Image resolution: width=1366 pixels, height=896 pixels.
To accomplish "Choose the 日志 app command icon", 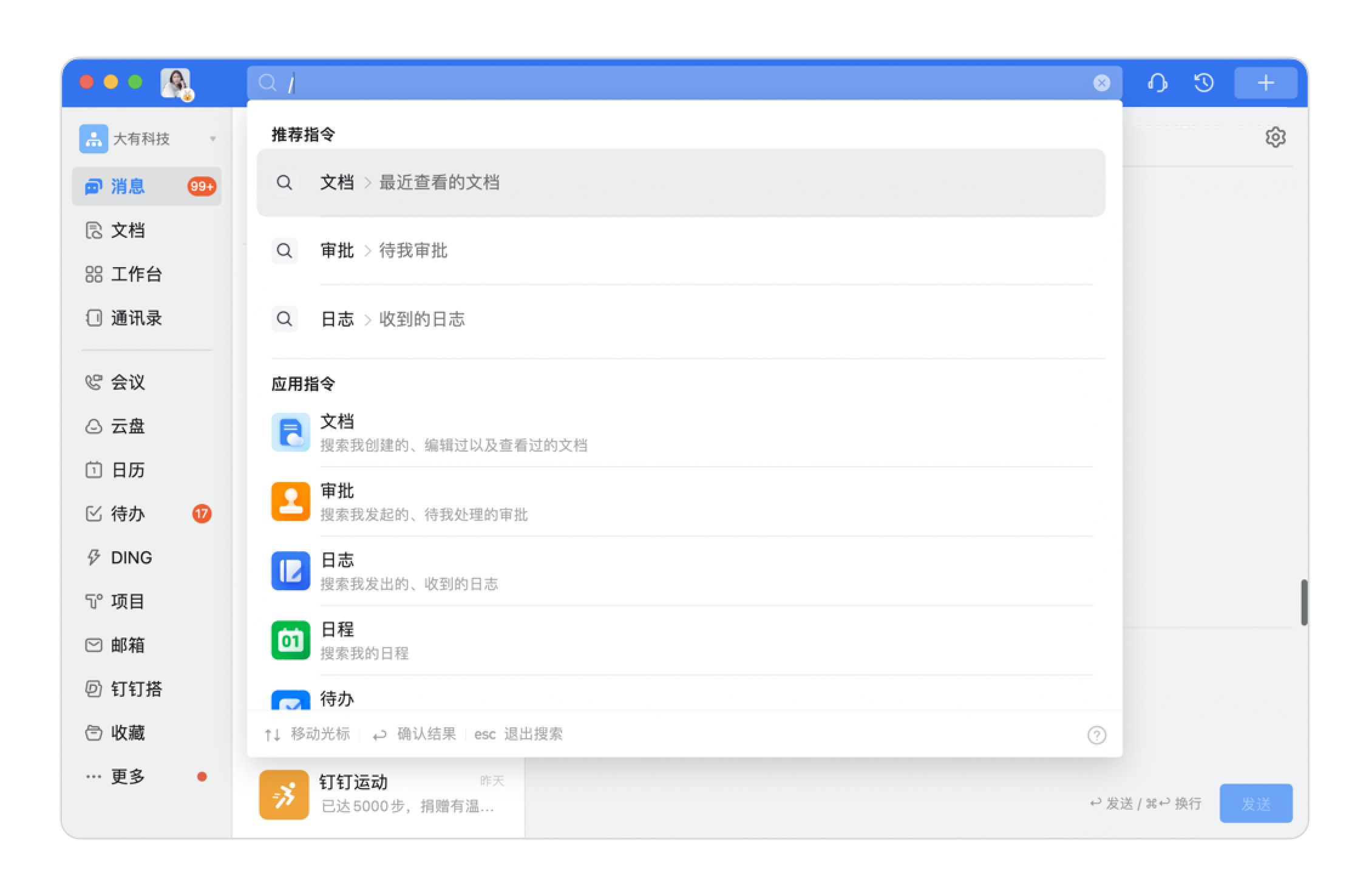I will (x=291, y=571).
